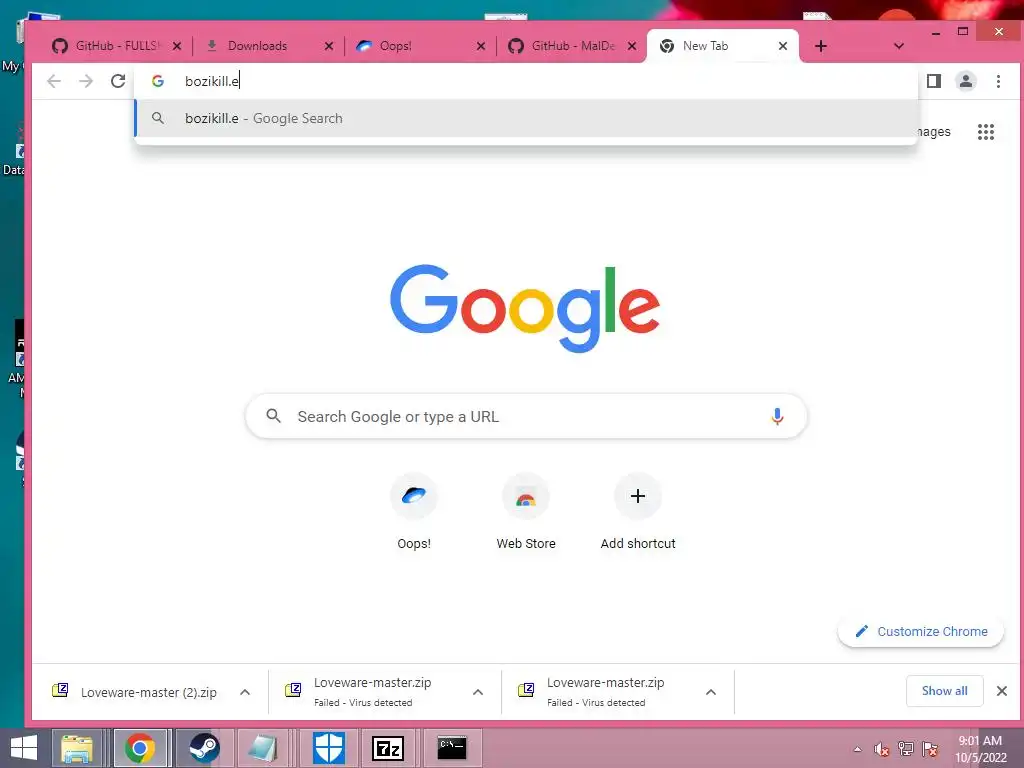1024x768 pixels.
Task: Open the Google apps grid
Action: pyautogui.click(x=985, y=132)
